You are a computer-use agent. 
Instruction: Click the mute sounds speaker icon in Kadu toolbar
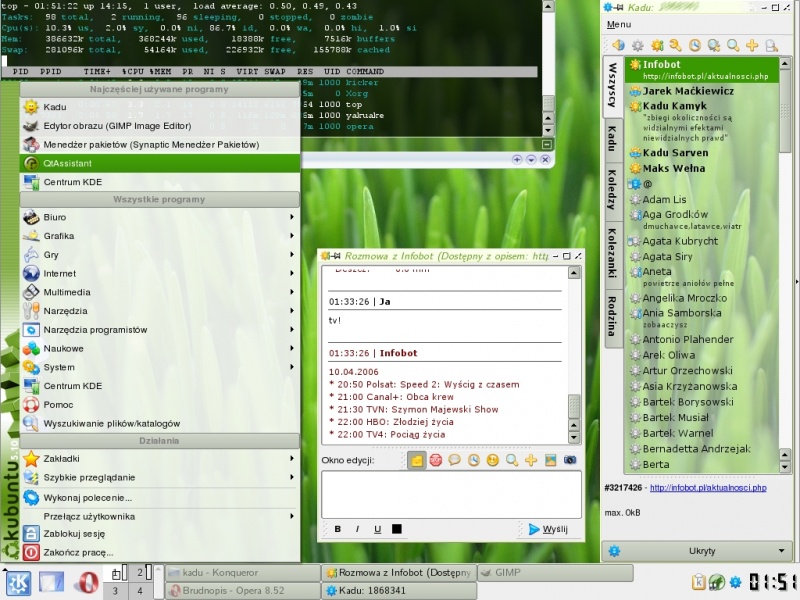click(x=618, y=45)
